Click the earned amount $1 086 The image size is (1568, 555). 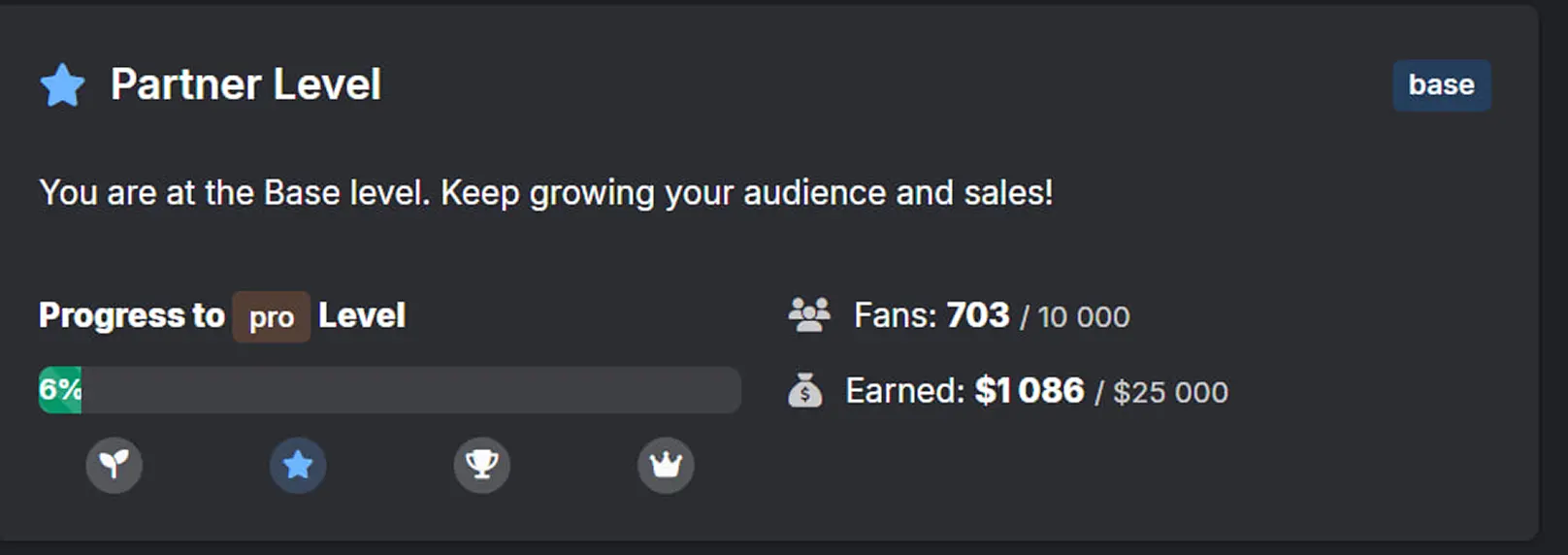(1029, 391)
